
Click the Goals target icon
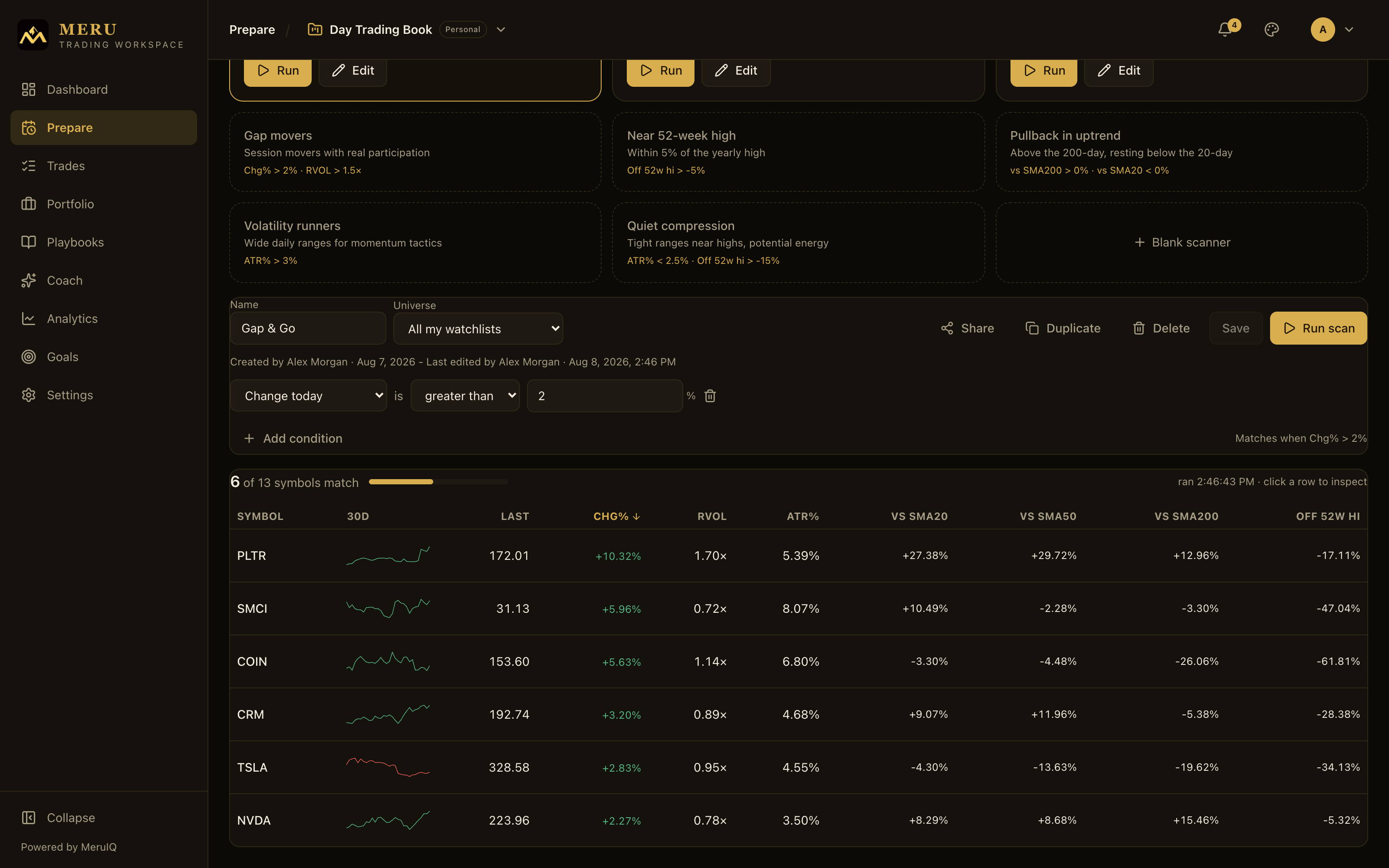pos(28,356)
